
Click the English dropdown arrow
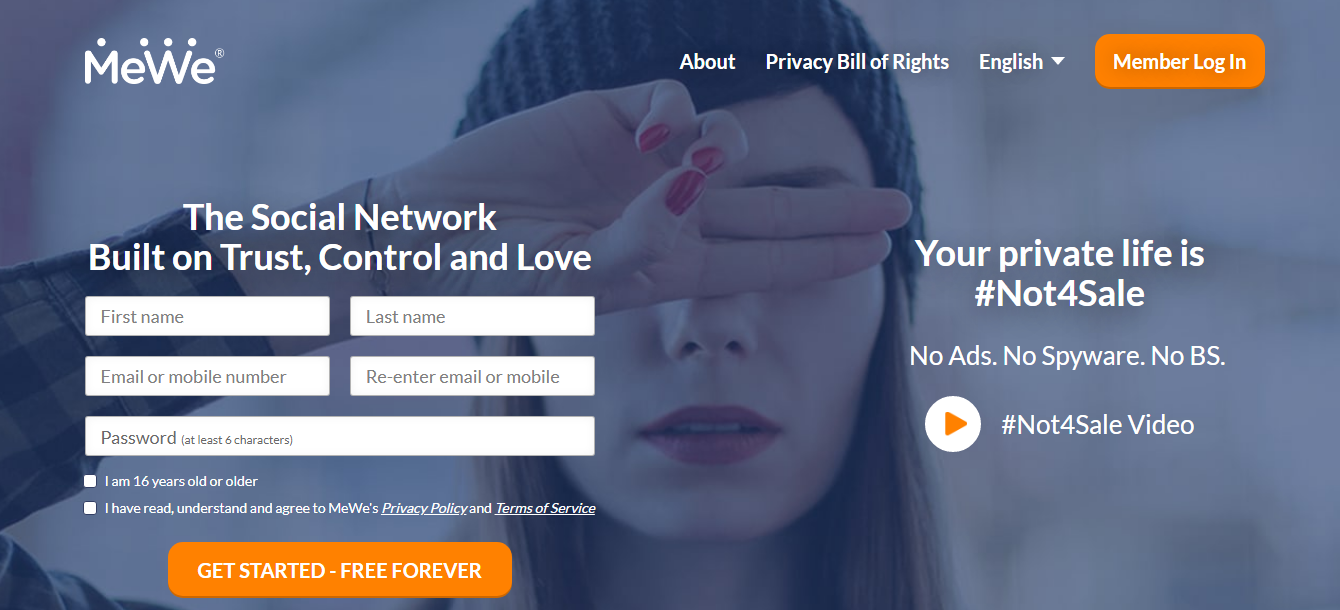1058,62
